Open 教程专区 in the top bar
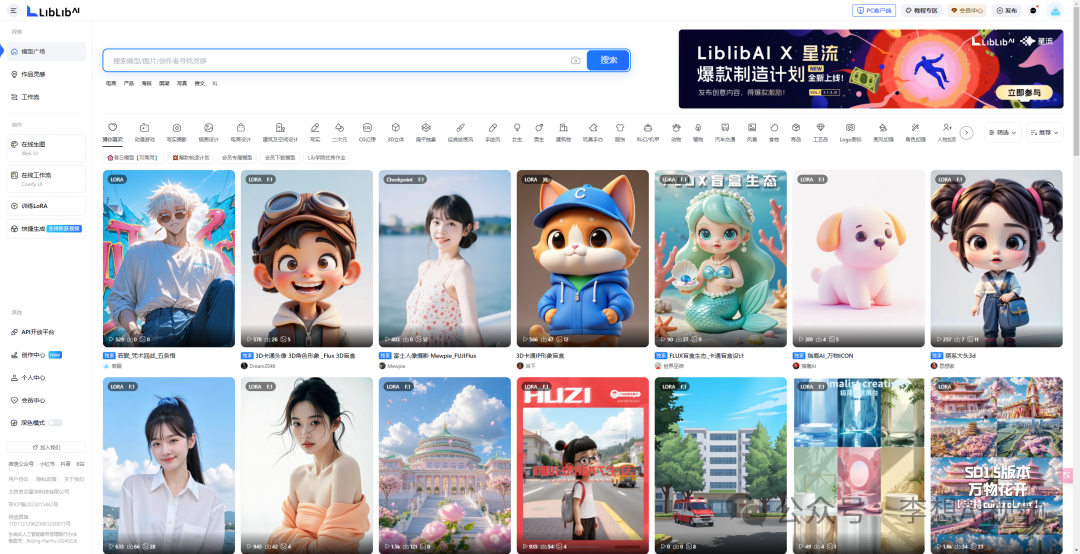The image size is (1080, 554). tap(922, 10)
